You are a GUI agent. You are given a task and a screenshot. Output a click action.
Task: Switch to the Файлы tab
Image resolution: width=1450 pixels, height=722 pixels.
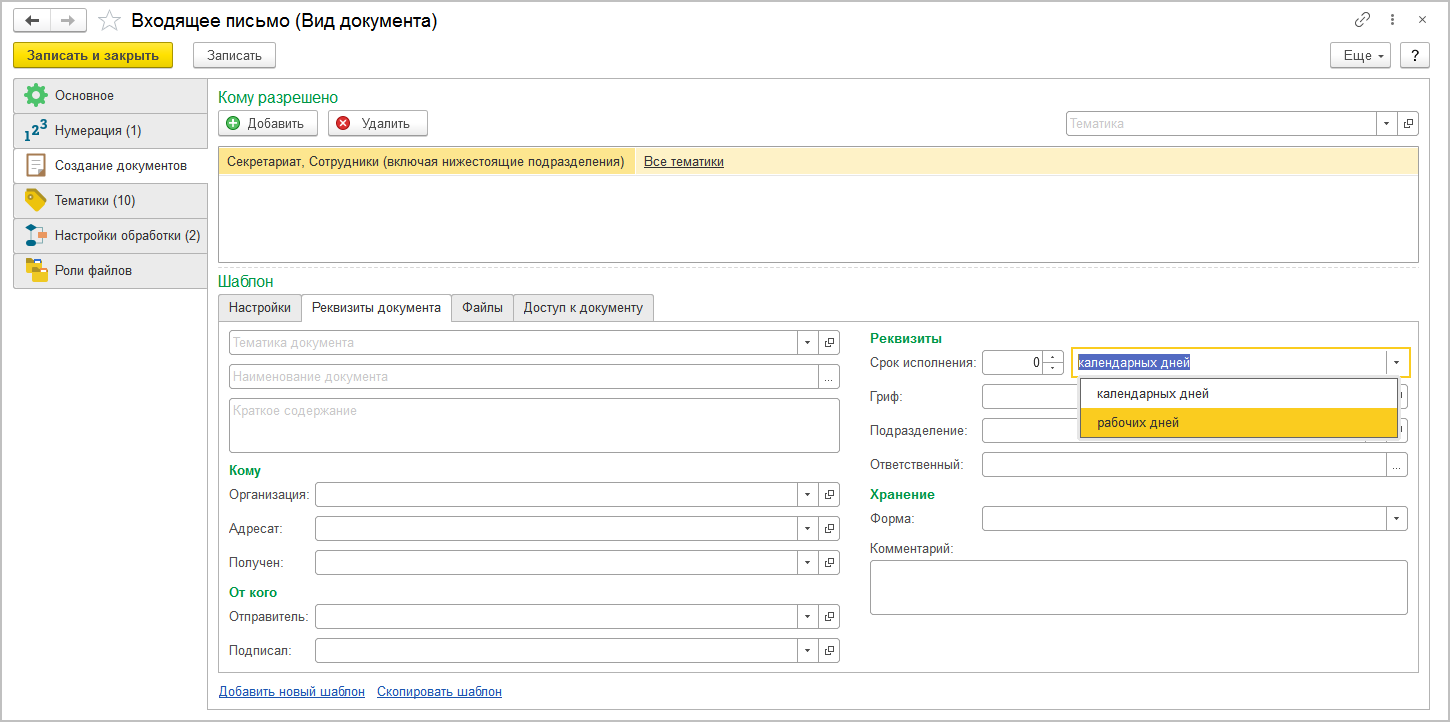pyautogui.click(x=482, y=308)
